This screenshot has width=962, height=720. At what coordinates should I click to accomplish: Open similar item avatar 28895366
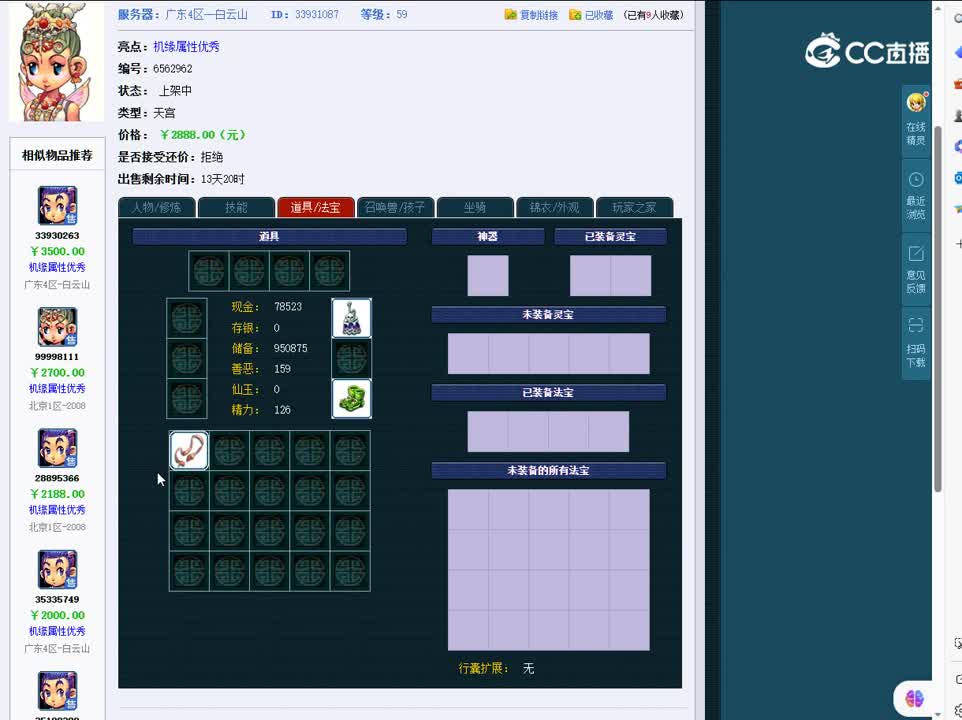click(x=57, y=448)
